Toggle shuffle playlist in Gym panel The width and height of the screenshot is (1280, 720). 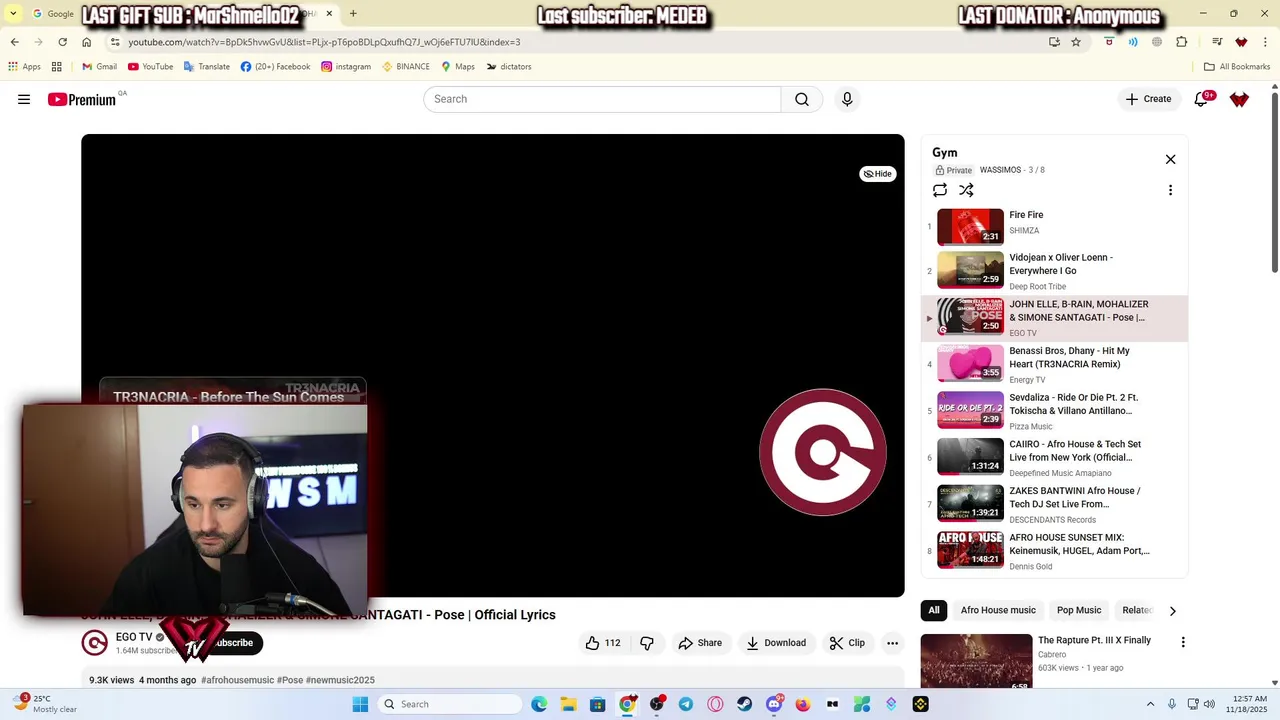point(966,190)
